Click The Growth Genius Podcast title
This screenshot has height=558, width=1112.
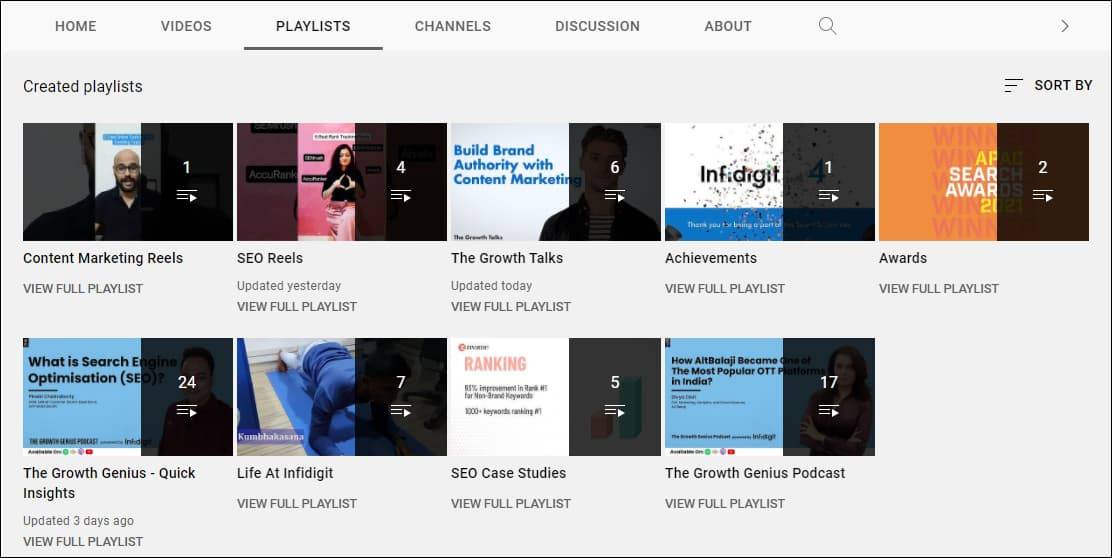(x=755, y=473)
